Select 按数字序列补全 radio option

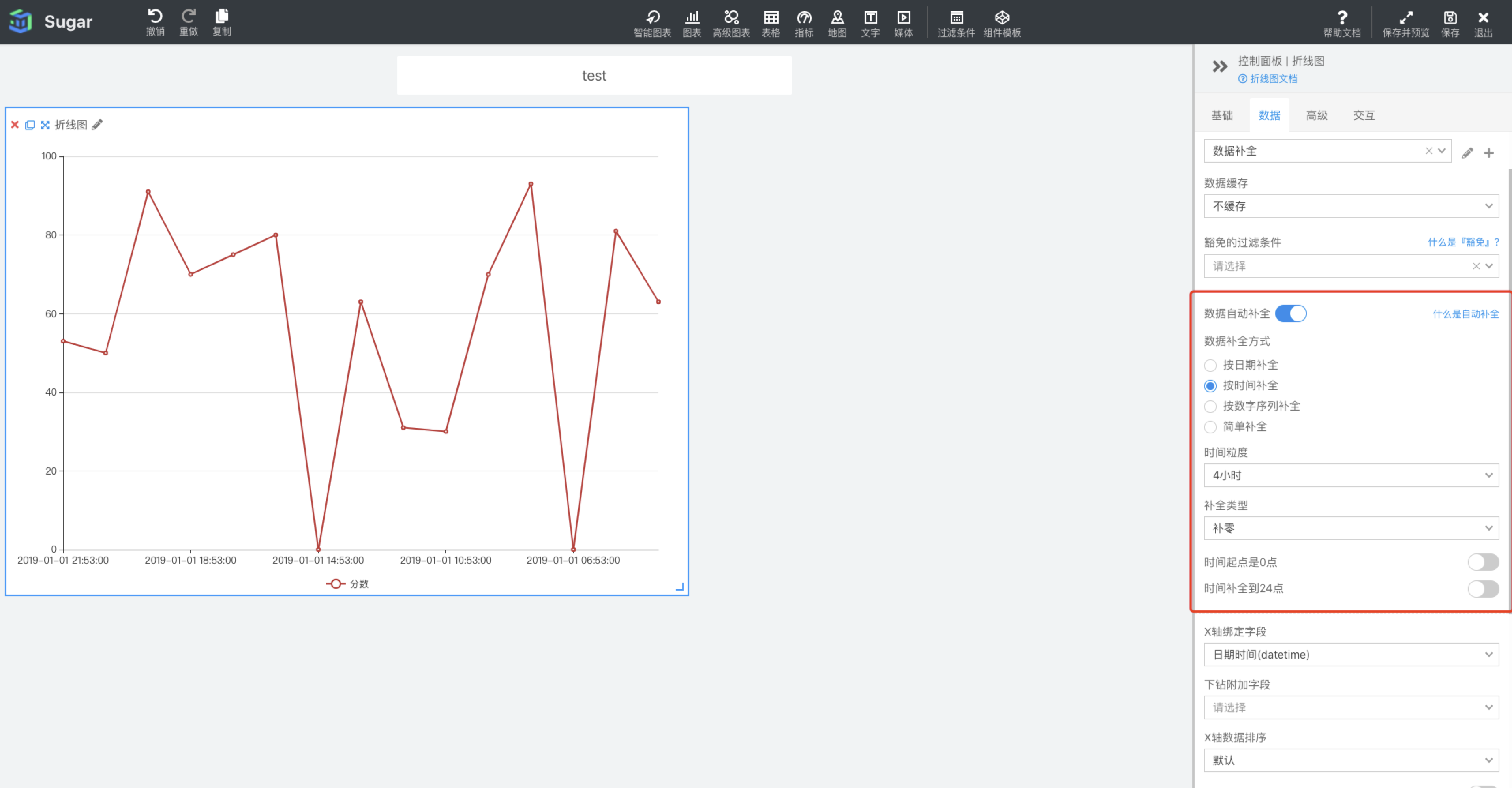pos(1210,406)
